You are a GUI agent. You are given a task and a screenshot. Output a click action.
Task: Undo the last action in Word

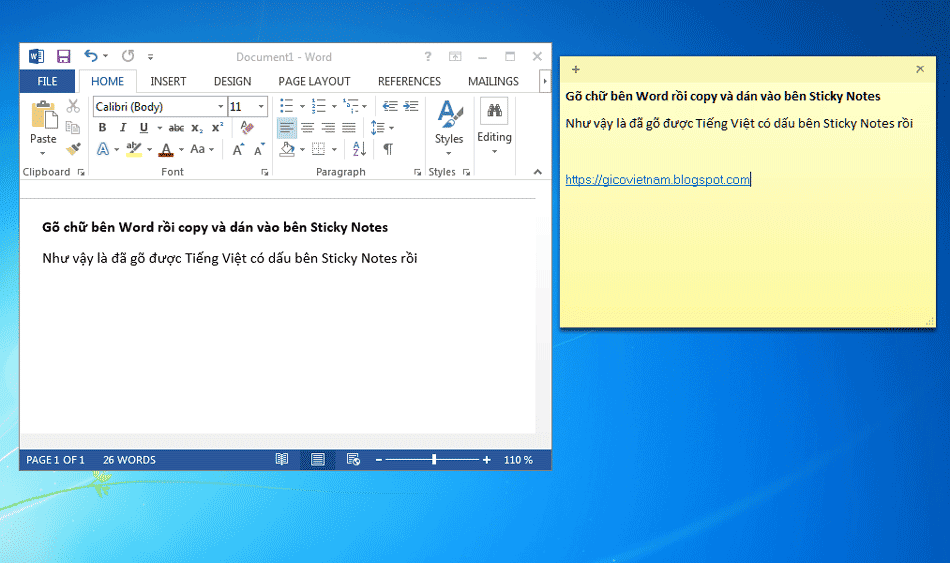(x=91, y=56)
